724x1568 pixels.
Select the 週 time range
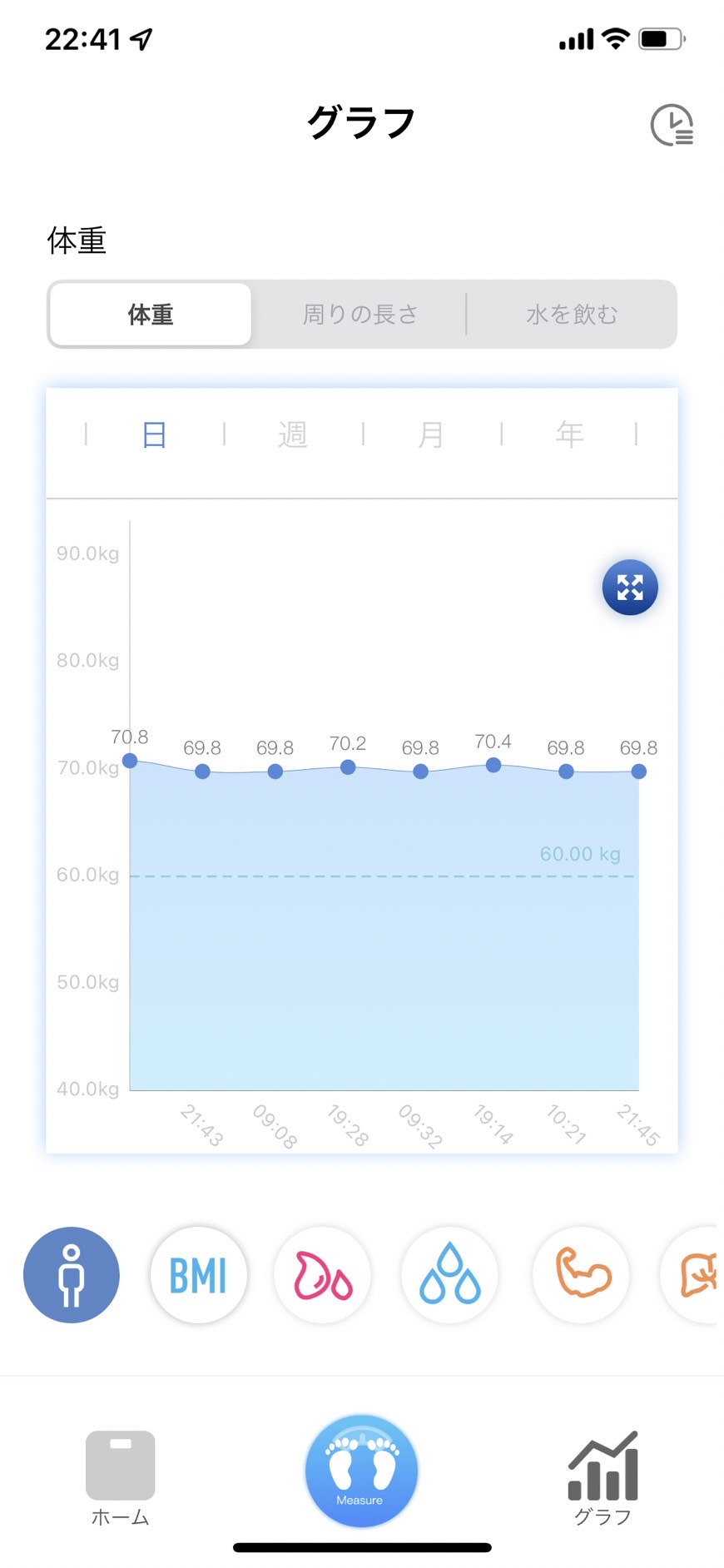tap(293, 434)
